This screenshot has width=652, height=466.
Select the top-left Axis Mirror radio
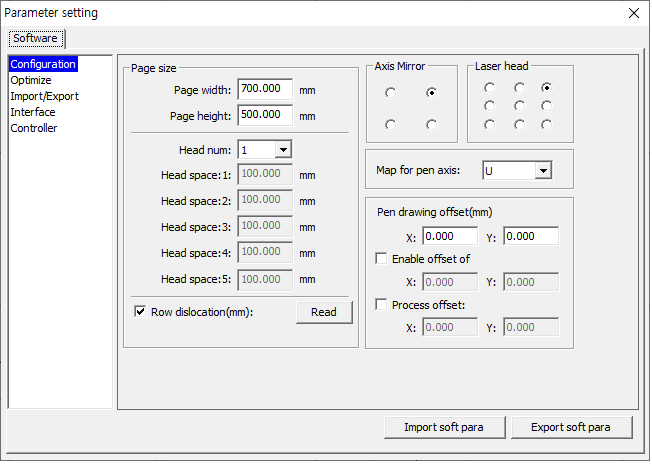[390, 92]
